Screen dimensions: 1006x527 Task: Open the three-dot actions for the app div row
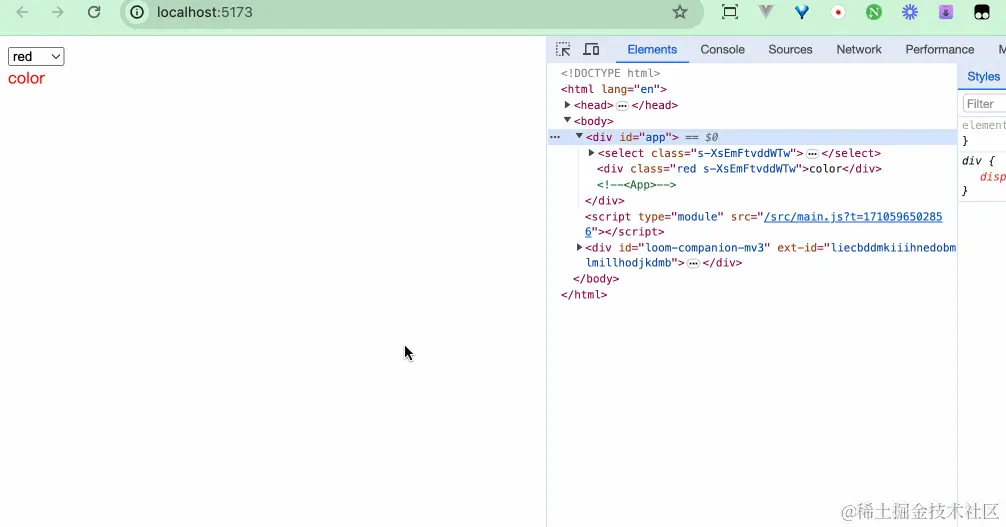[555, 137]
